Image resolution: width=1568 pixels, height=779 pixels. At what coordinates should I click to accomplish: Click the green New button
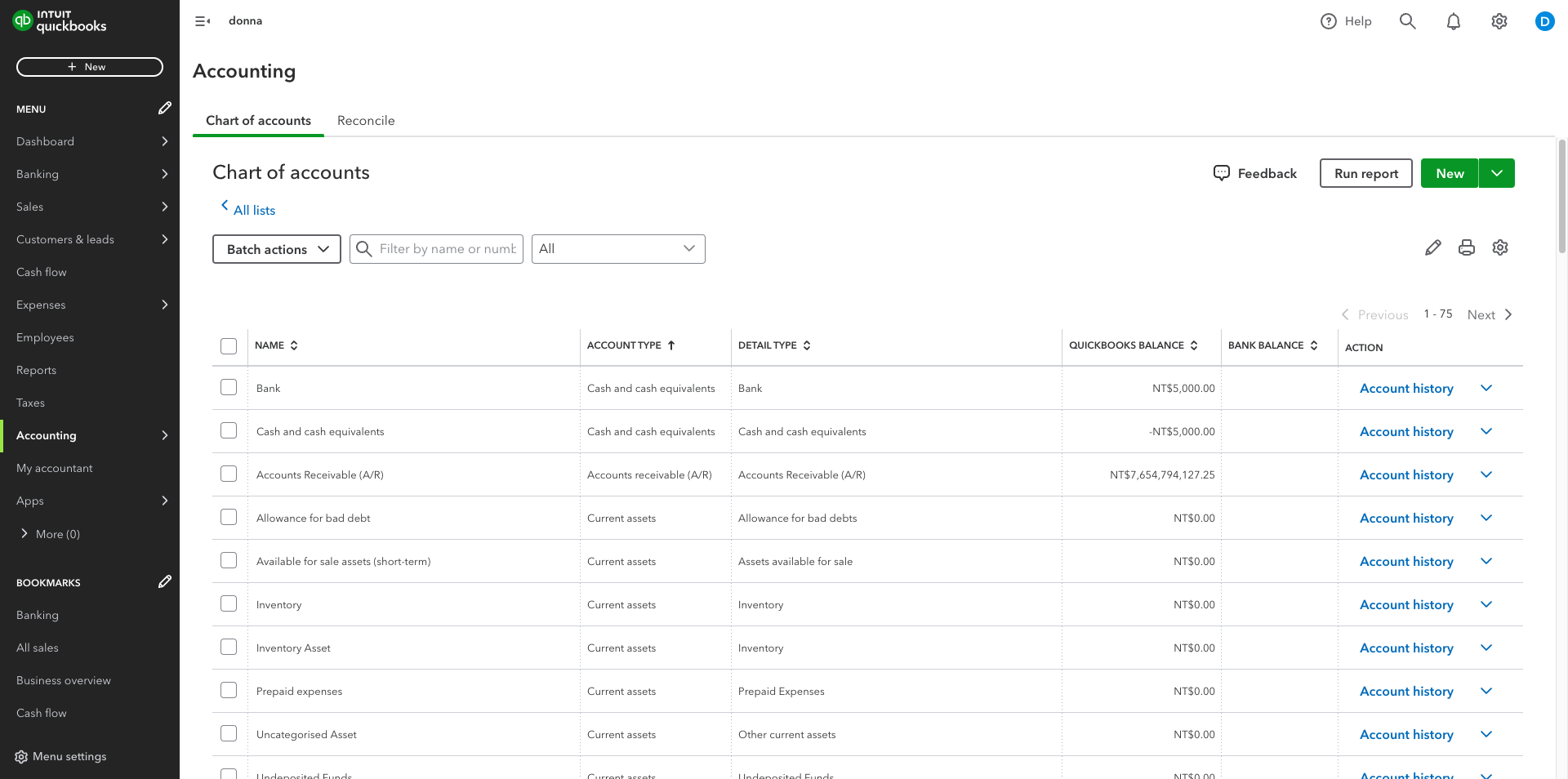pos(1450,173)
